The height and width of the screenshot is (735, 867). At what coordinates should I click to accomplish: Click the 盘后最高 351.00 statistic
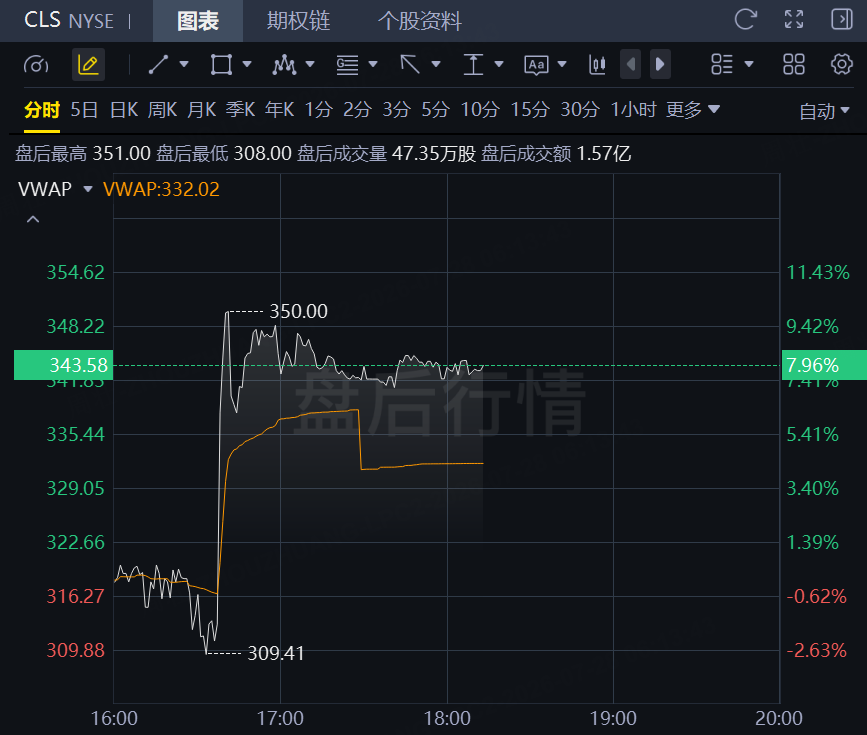(x=83, y=153)
